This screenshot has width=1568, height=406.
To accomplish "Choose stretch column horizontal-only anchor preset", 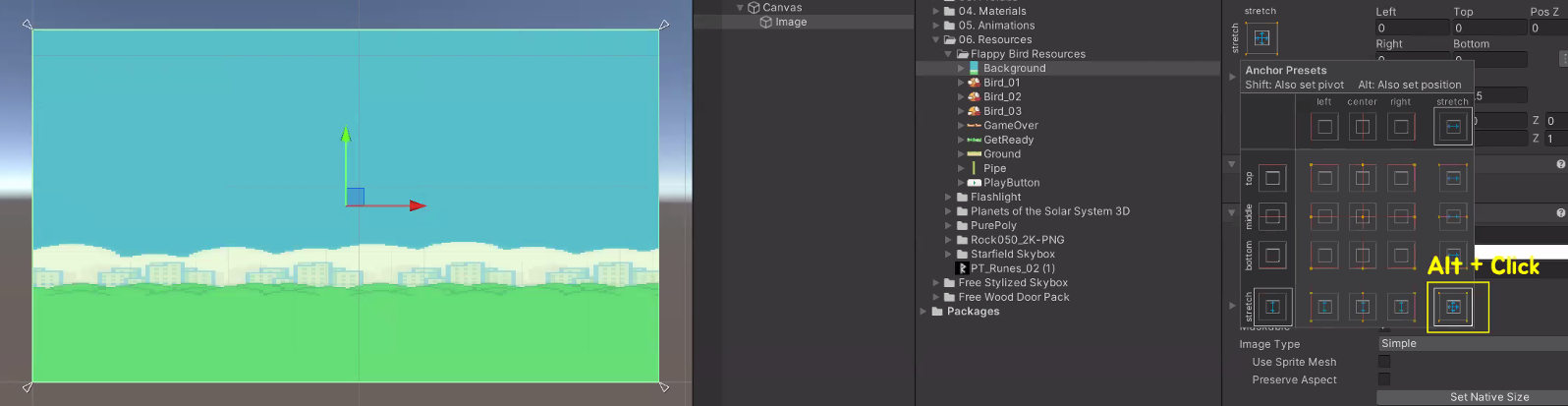I will (1453, 127).
